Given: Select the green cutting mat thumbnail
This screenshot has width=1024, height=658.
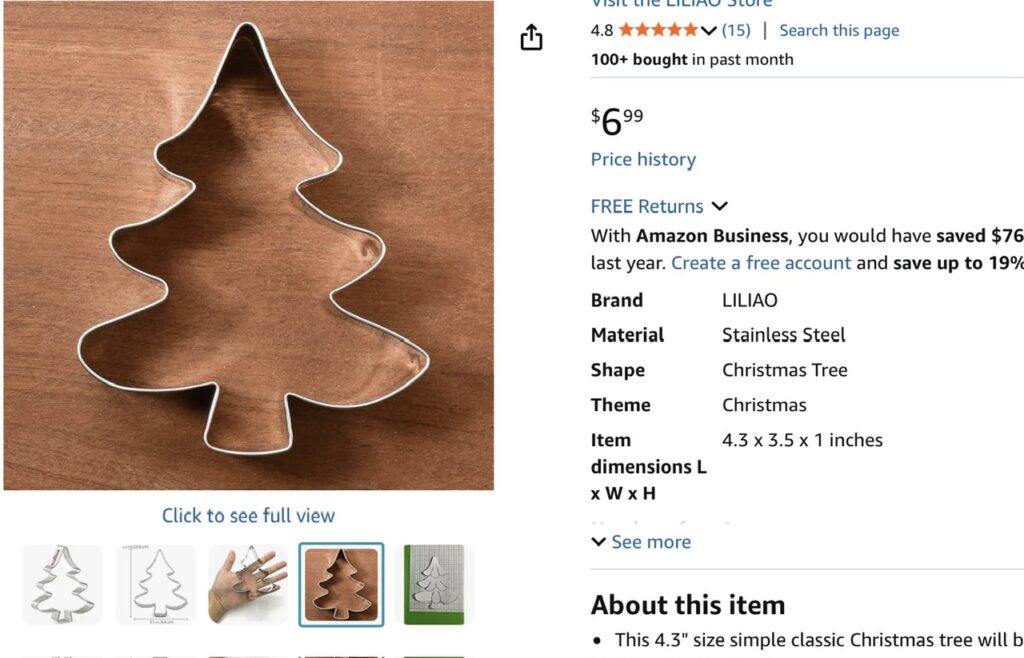Looking at the screenshot, I should point(434,585).
